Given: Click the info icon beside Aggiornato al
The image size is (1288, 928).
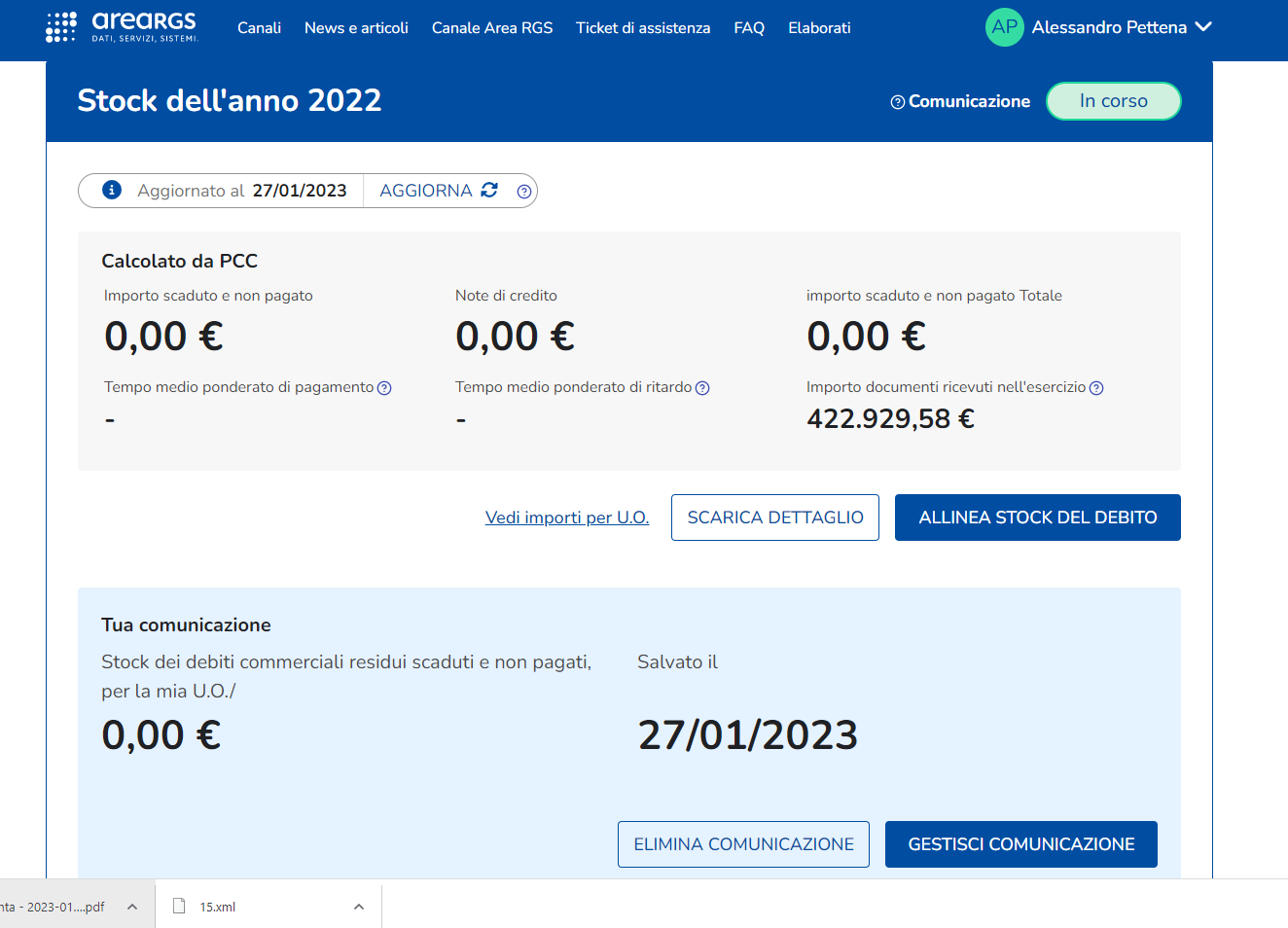Looking at the screenshot, I should (x=112, y=190).
